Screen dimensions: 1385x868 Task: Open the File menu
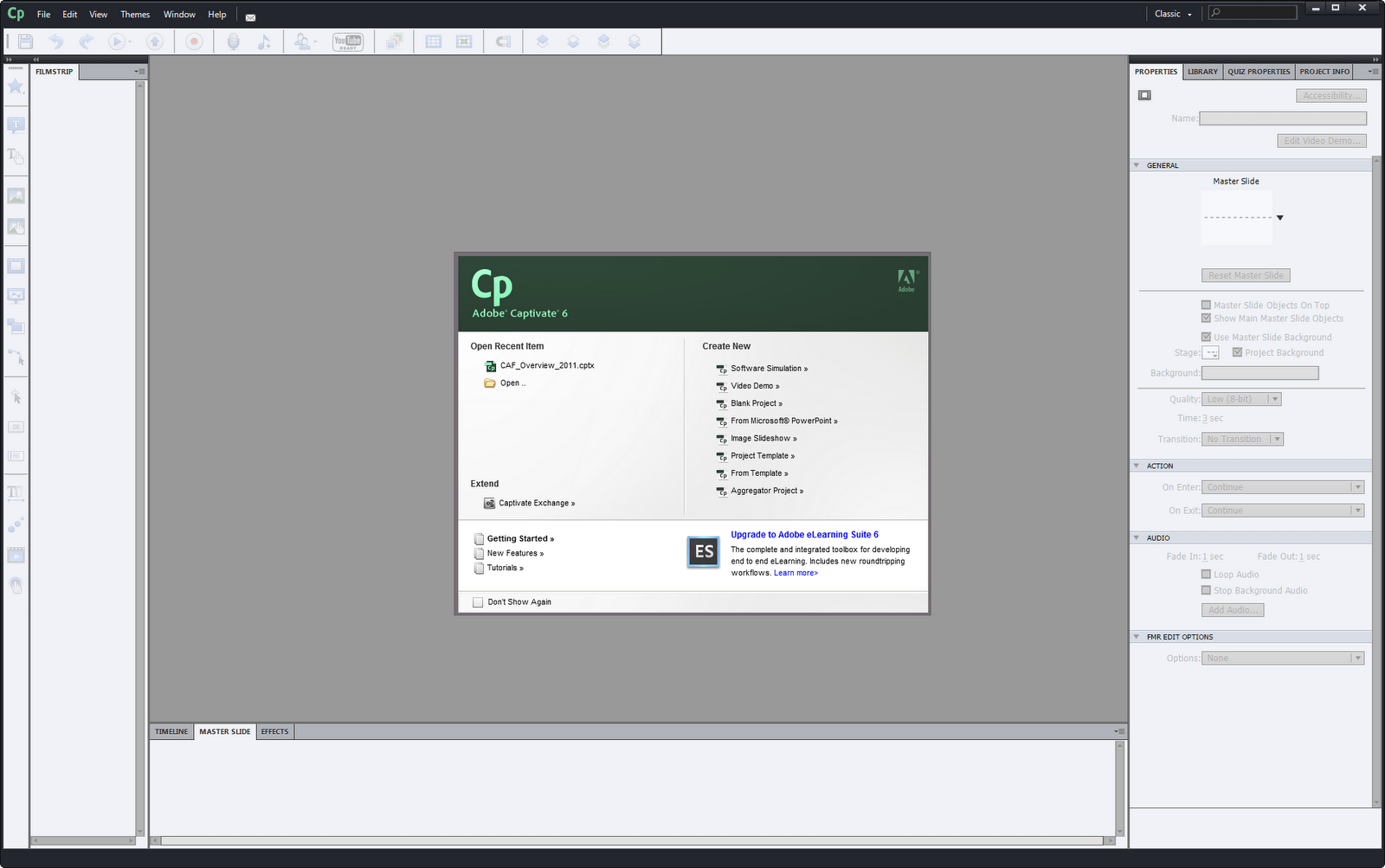tap(43, 15)
